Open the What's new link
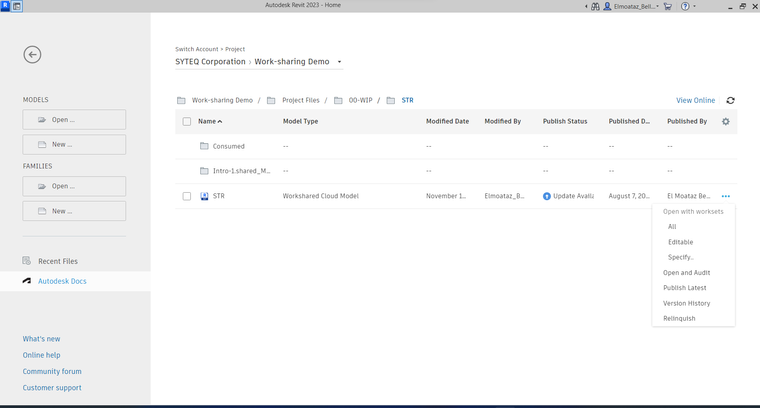Screen dimensions: 760x408 pos(41,339)
